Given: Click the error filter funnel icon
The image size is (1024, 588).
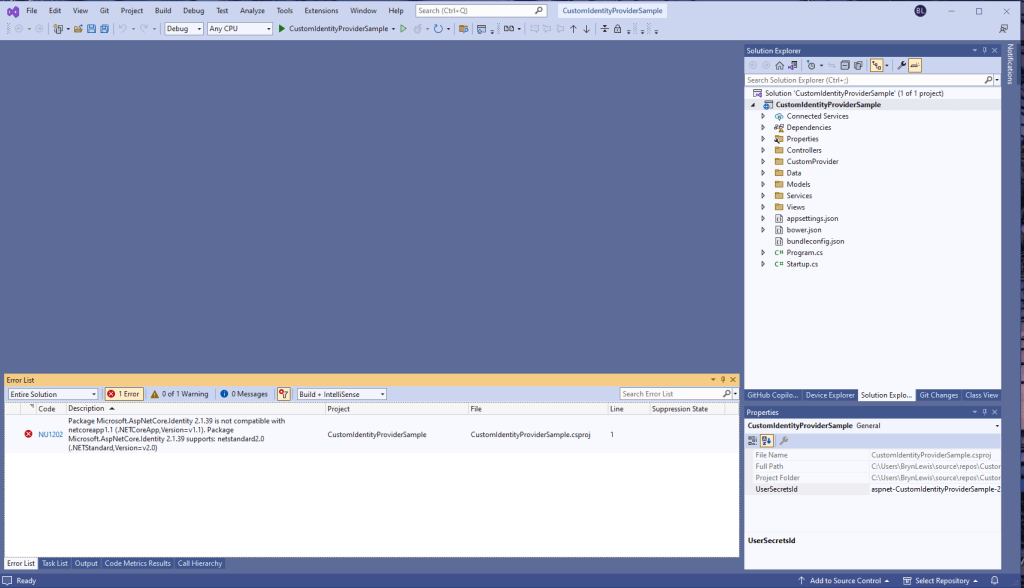Looking at the screenshot, I should (x=284, y=394).
